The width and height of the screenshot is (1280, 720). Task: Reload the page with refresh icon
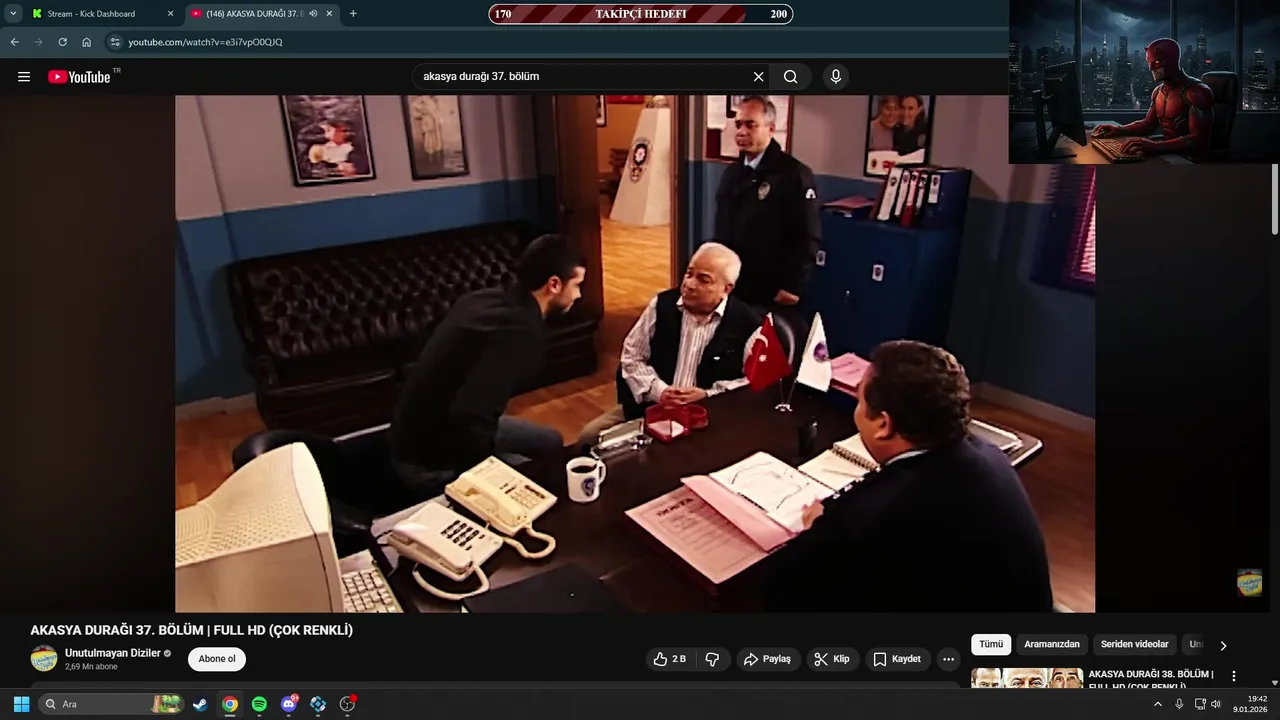tap(62, 42)
